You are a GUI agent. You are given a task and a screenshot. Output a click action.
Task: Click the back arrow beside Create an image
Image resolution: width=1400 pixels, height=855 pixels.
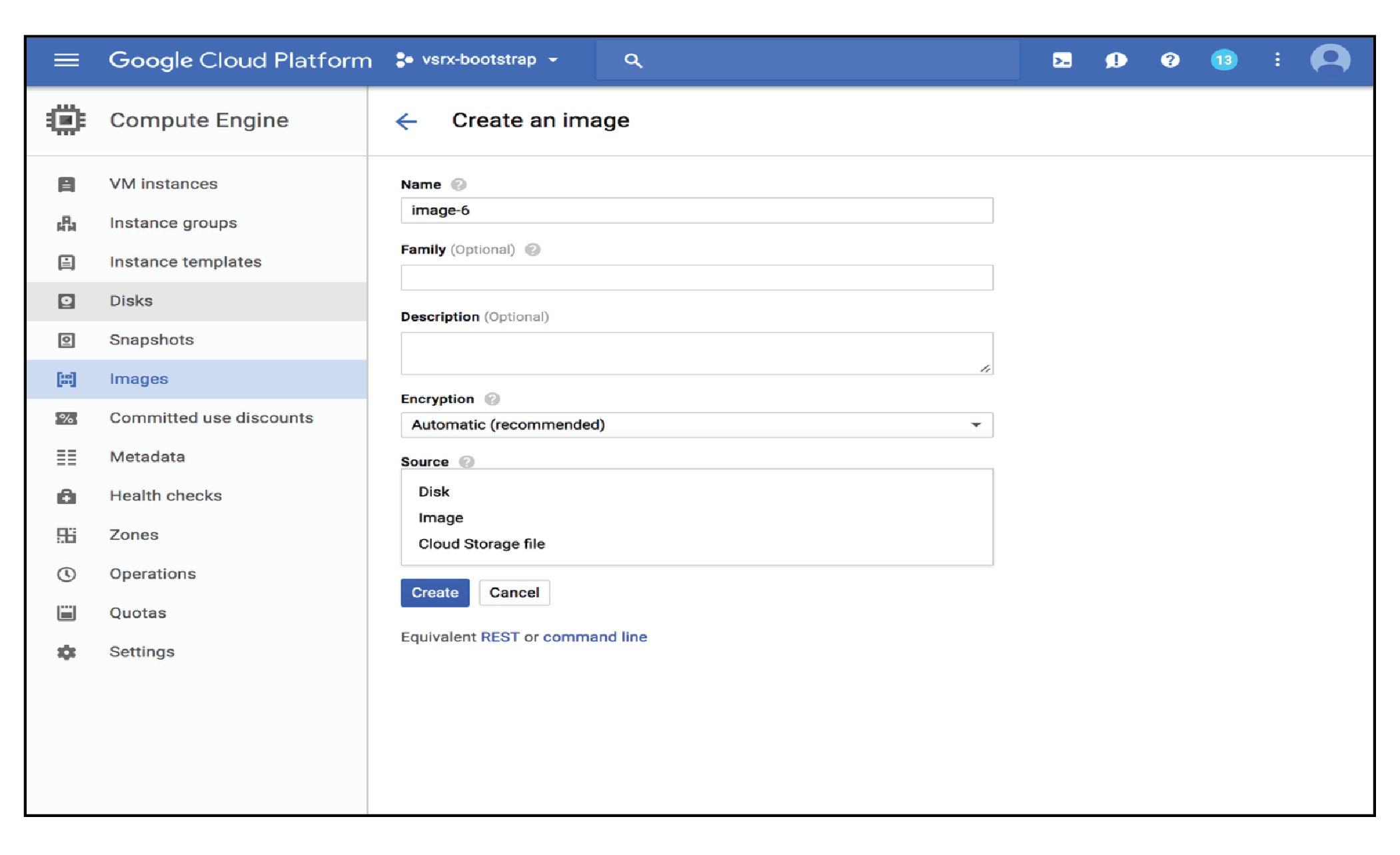pyautogui.click(x=406, y=121)
